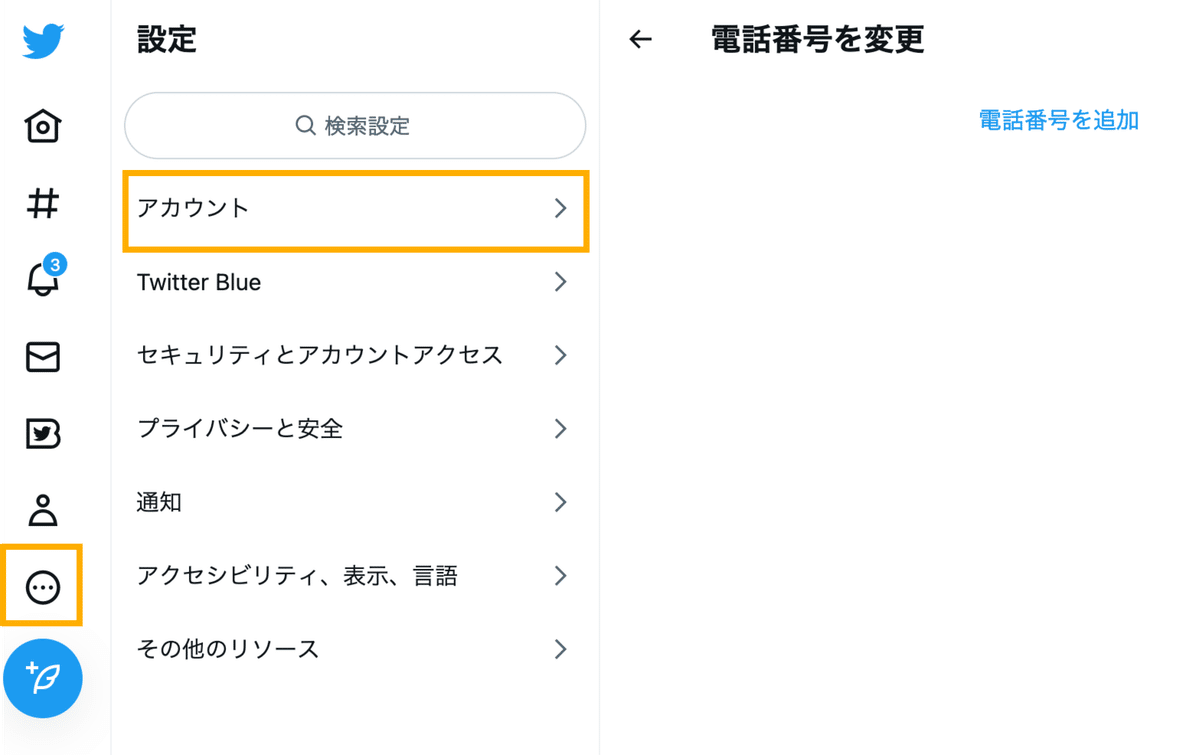Click the 電話番号を追加 link
The height and width of the screenshot is (755, 1200).
pyautogui.click(x=1058, y=120)
